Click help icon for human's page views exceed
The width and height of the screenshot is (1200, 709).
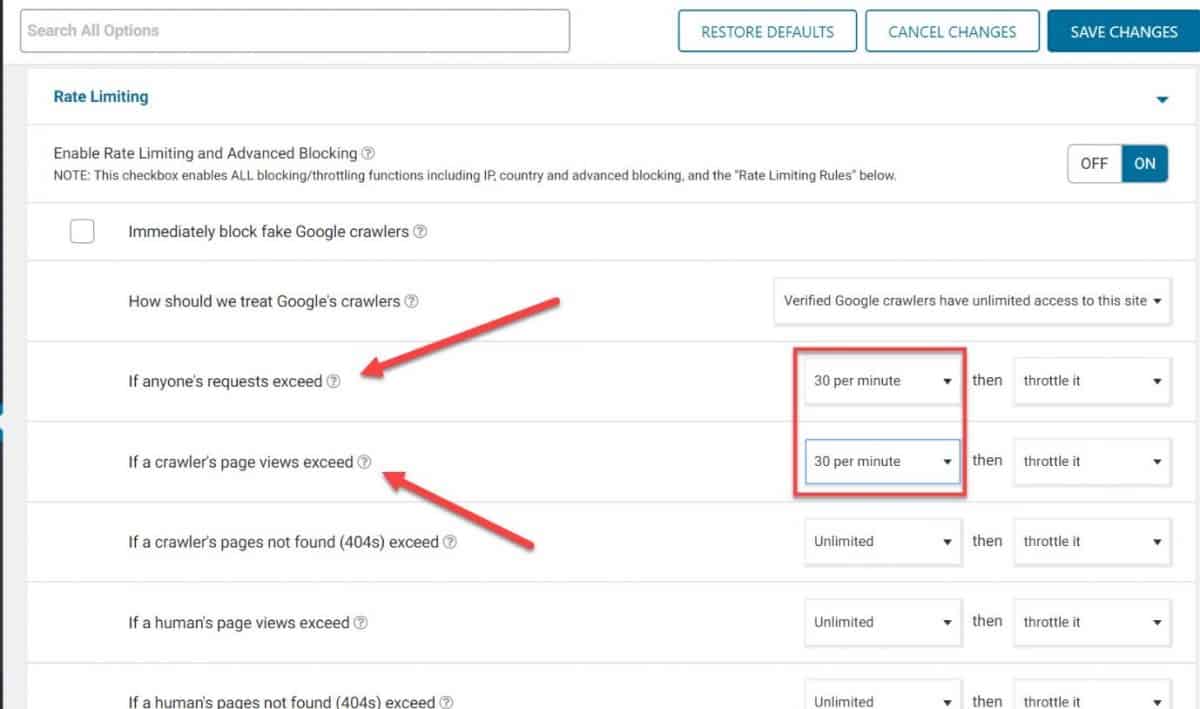click(361, 623)
